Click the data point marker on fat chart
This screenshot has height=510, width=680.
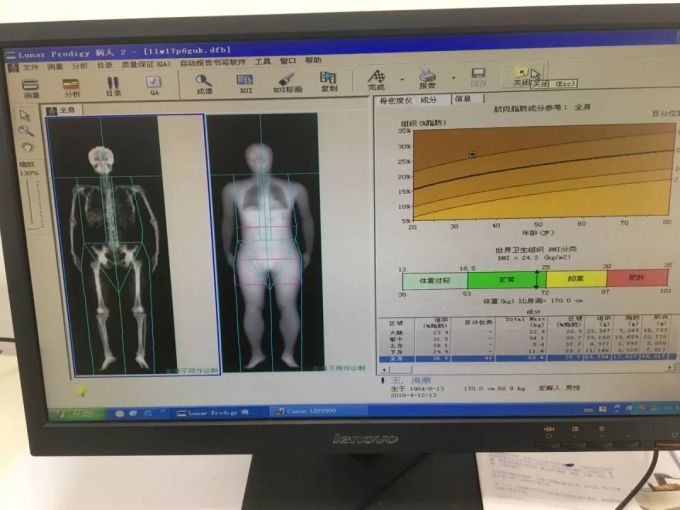(473, 154)
